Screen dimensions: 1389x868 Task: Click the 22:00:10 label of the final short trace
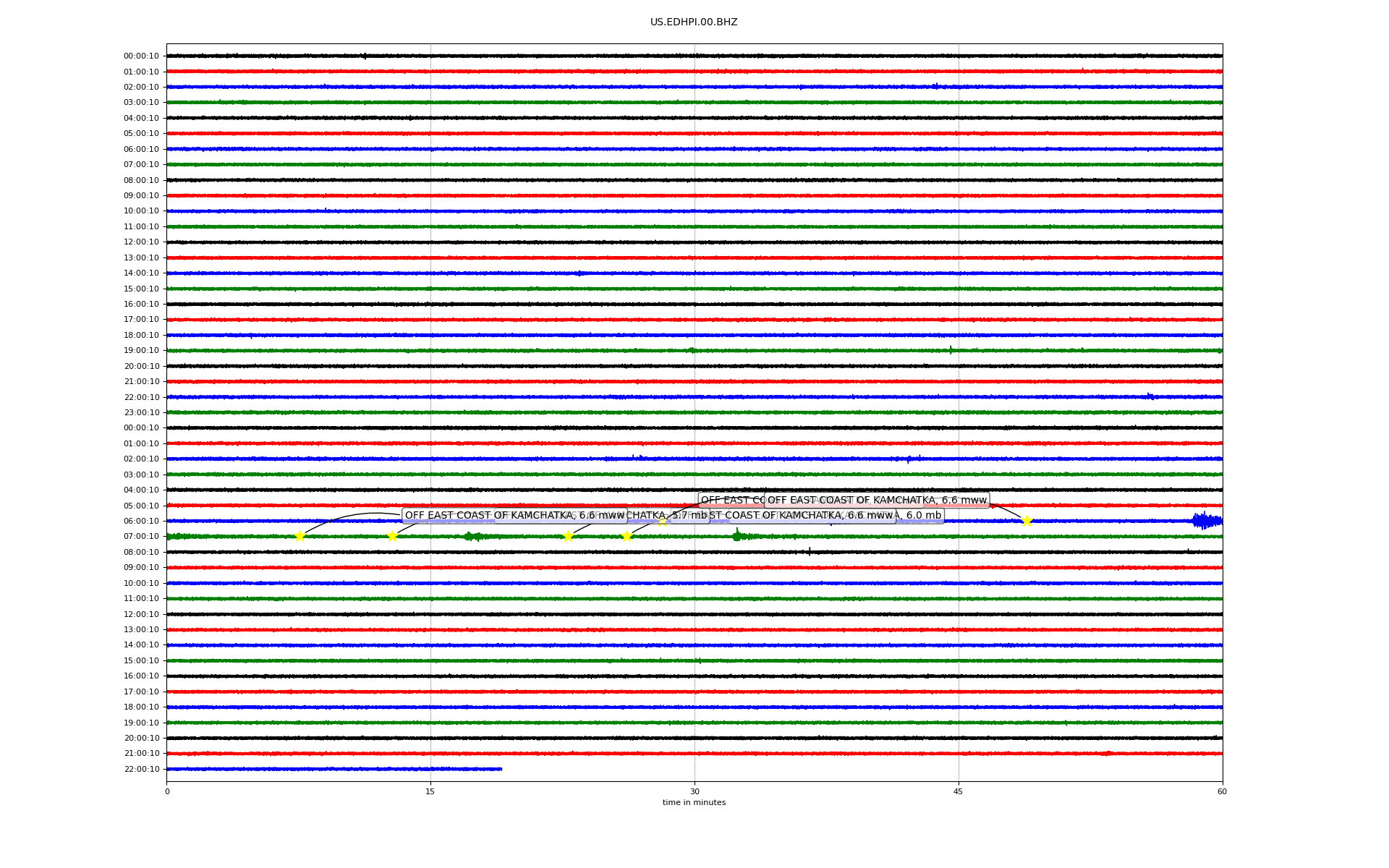tap(141, 770)
